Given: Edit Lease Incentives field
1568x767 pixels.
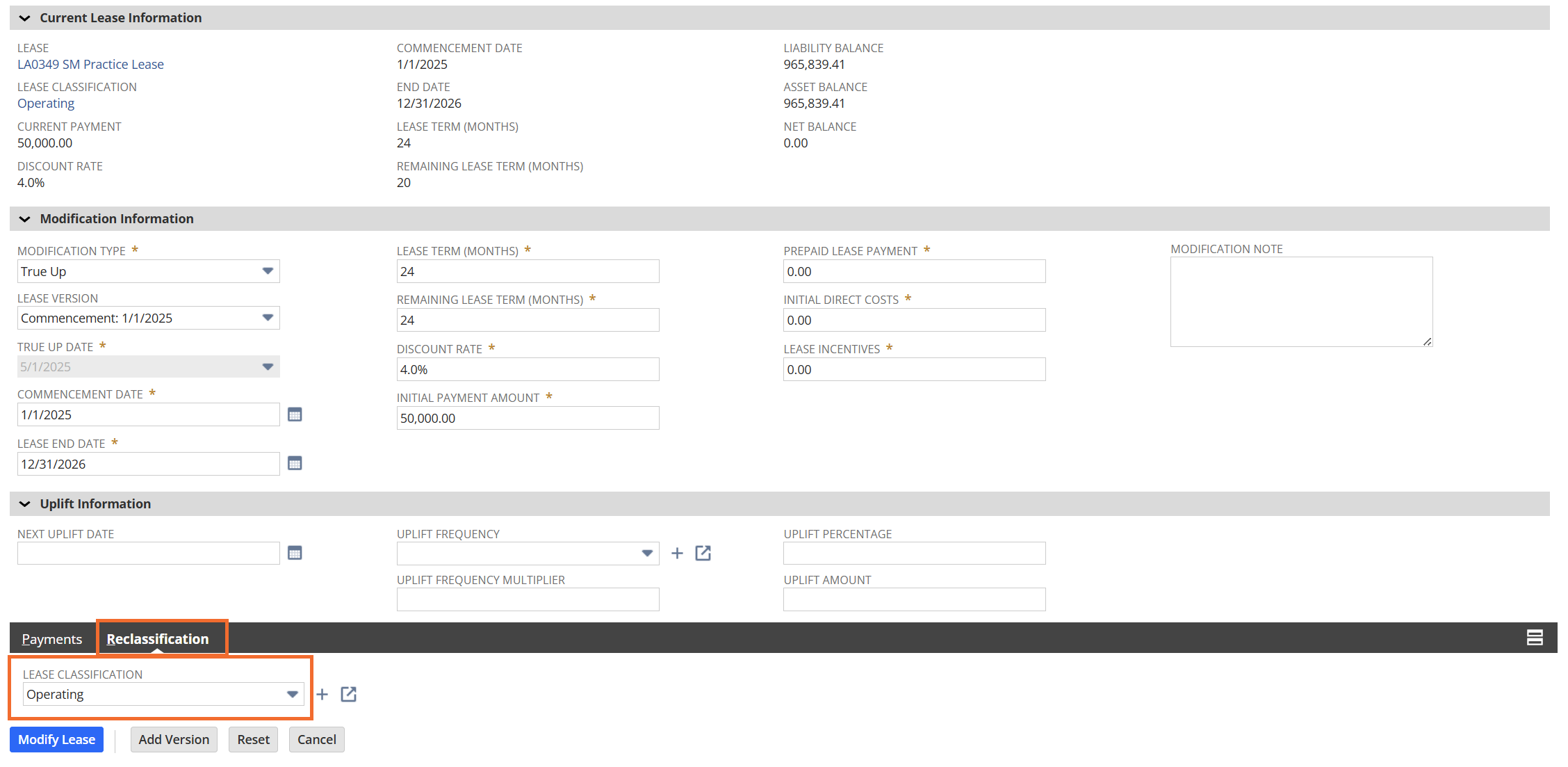Looking at the screenshot, I should (915, 369).
